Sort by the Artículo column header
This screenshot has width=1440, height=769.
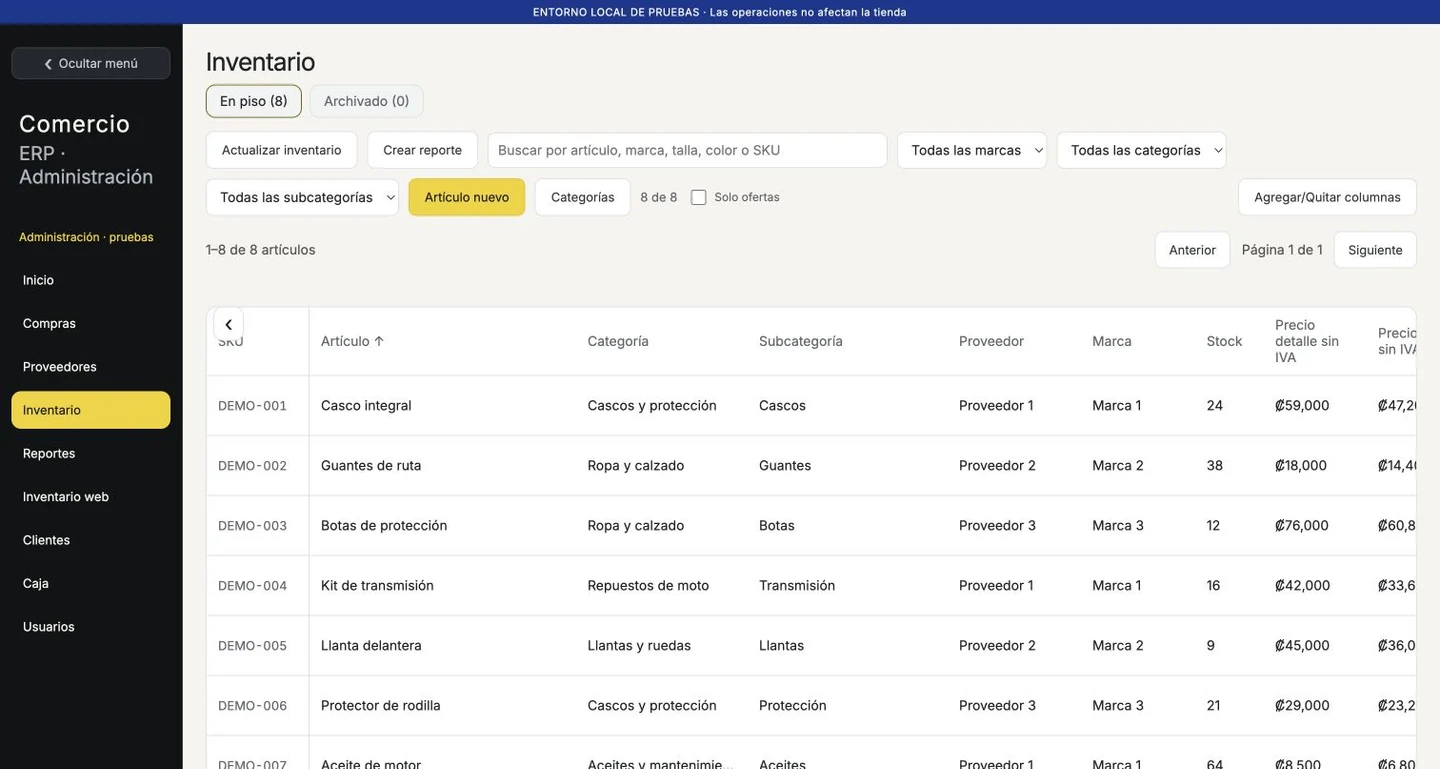tap(352, 341)
